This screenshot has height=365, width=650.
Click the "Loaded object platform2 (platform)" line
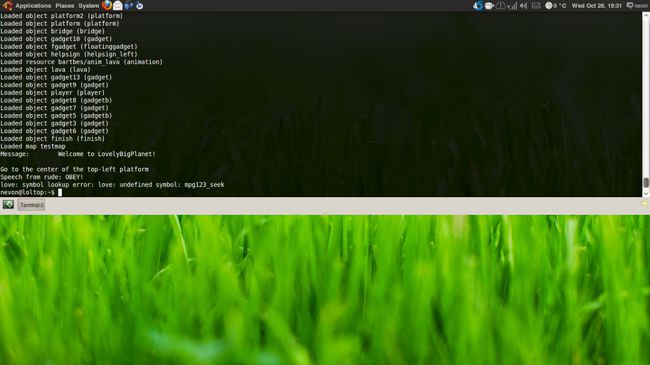pos(61,16)
